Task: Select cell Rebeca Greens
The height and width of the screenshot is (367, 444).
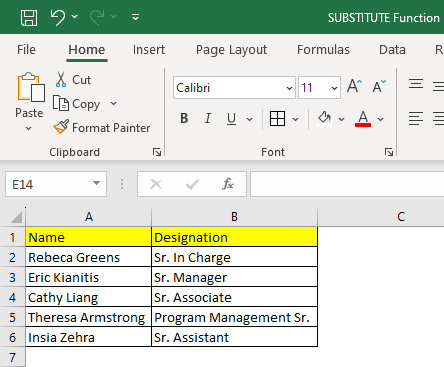Action: (89, 257)
